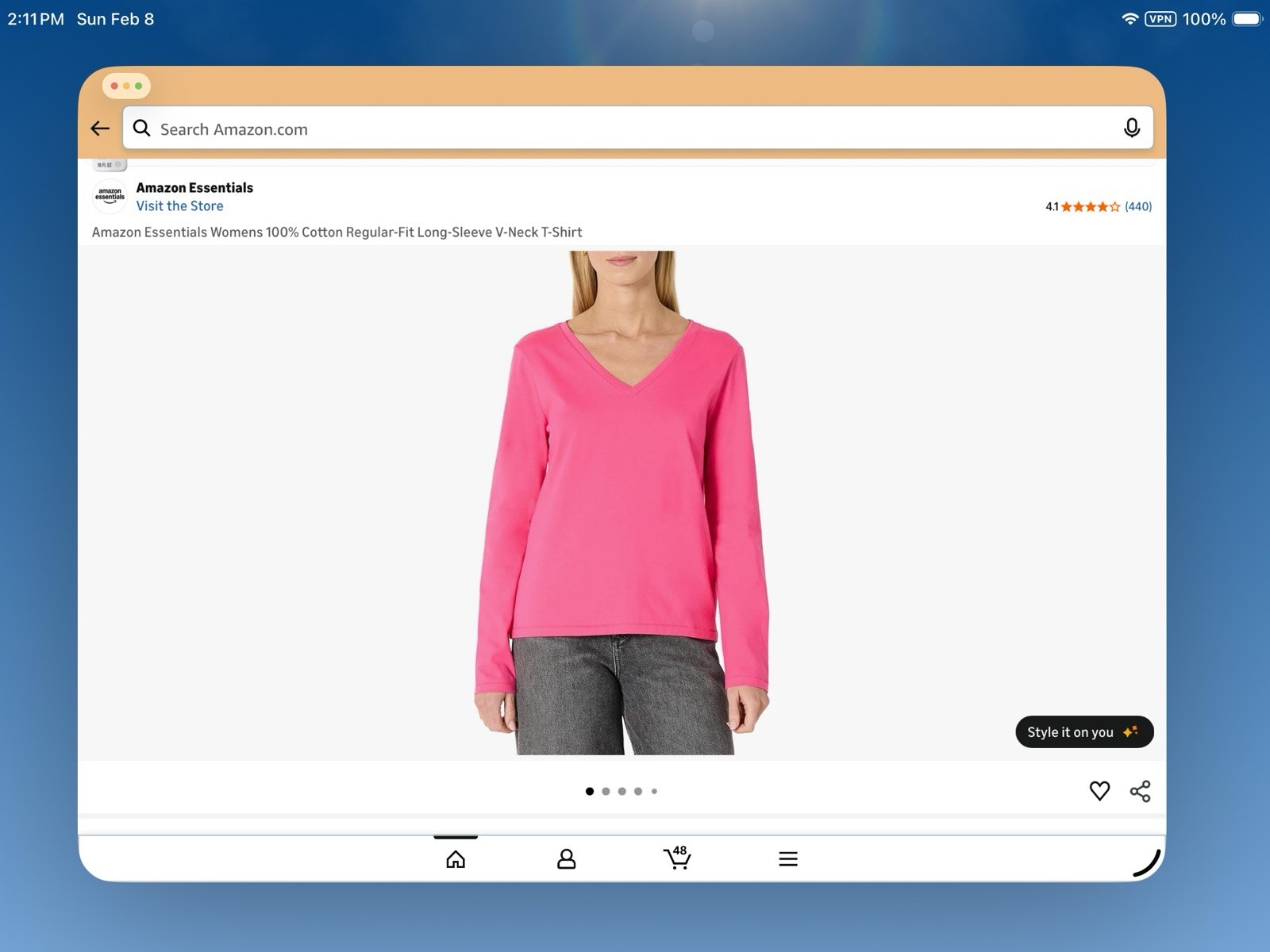
Task: Select the second image carousel dot
Action: (x=606, y=791)
